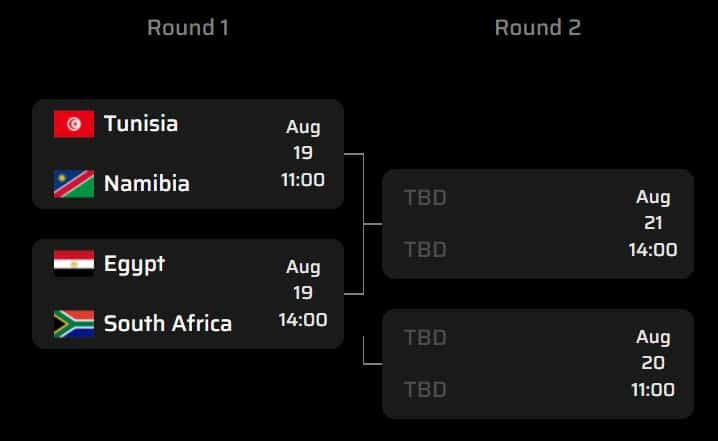Viewport: 718px width, 441px height.
Task: Click first TBD slot in Aug 21 match
Action: coord(425,198)
